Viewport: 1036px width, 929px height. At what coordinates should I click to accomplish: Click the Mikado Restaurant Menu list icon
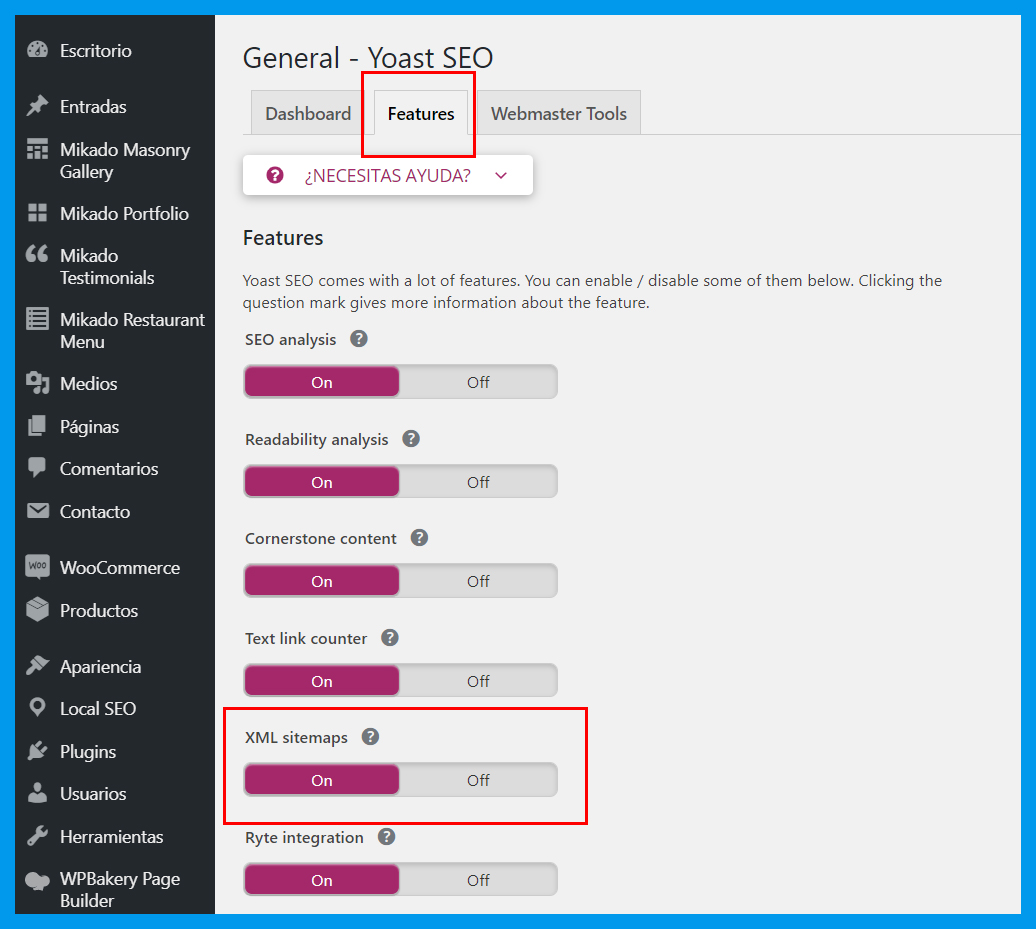point(38,318)
